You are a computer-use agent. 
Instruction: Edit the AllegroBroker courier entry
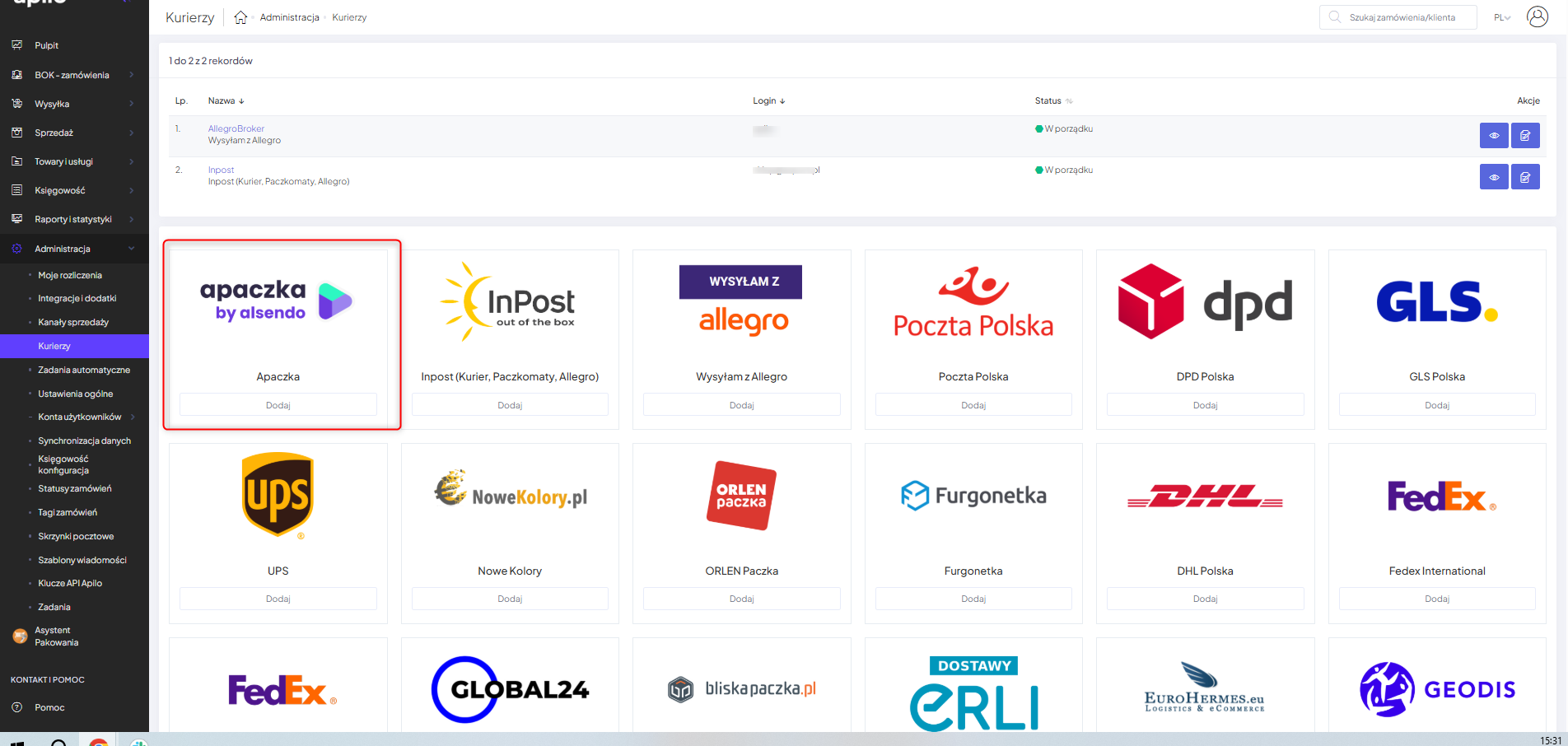pyautogui.click(x=1524, y=136)
